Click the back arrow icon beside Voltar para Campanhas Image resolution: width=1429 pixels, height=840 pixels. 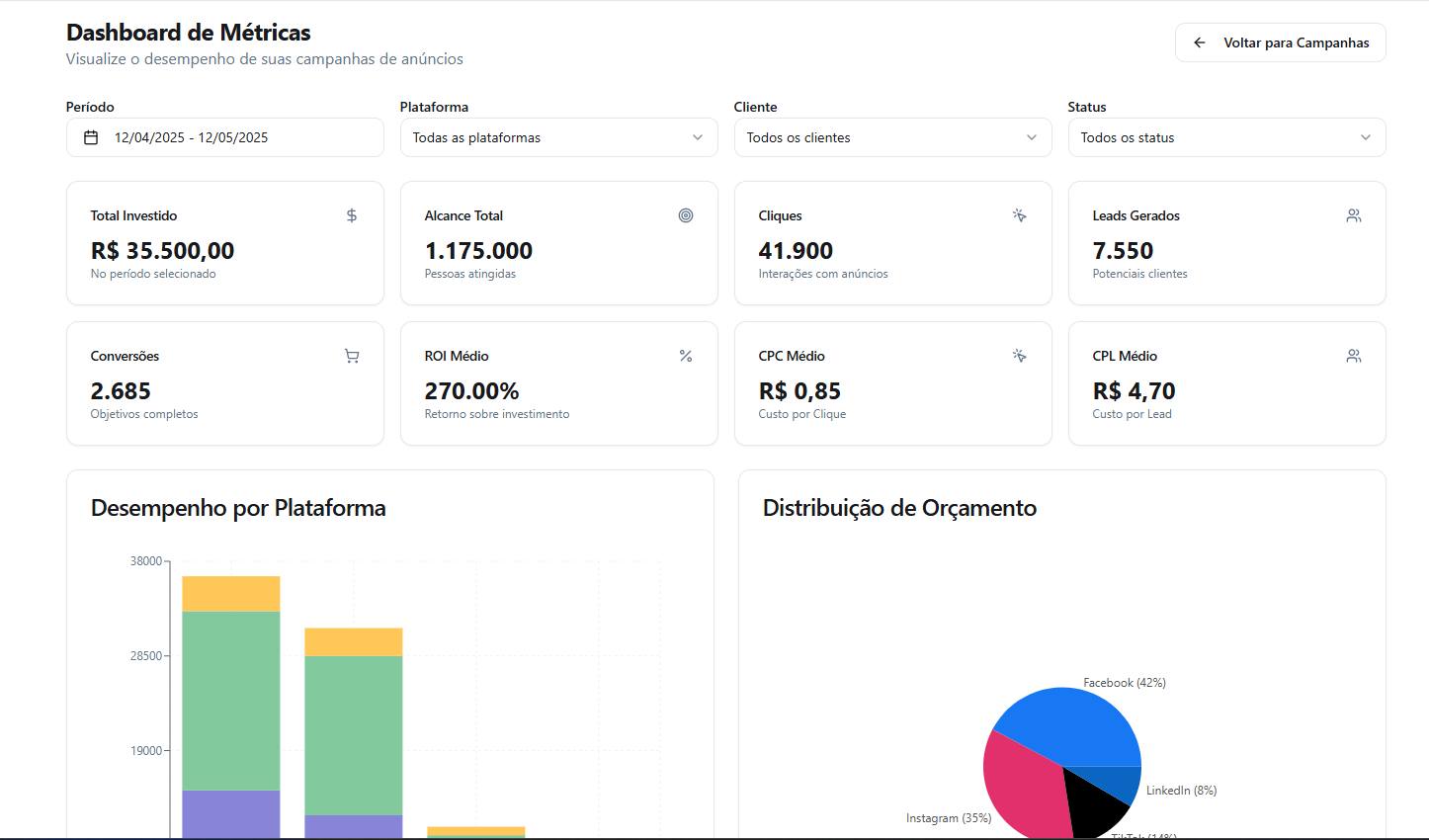pyautogui.click(x=1200, y=42)
